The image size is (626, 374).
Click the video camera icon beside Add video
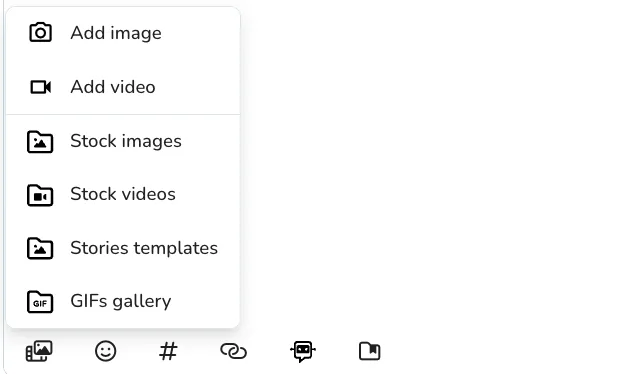coord(41,87)
